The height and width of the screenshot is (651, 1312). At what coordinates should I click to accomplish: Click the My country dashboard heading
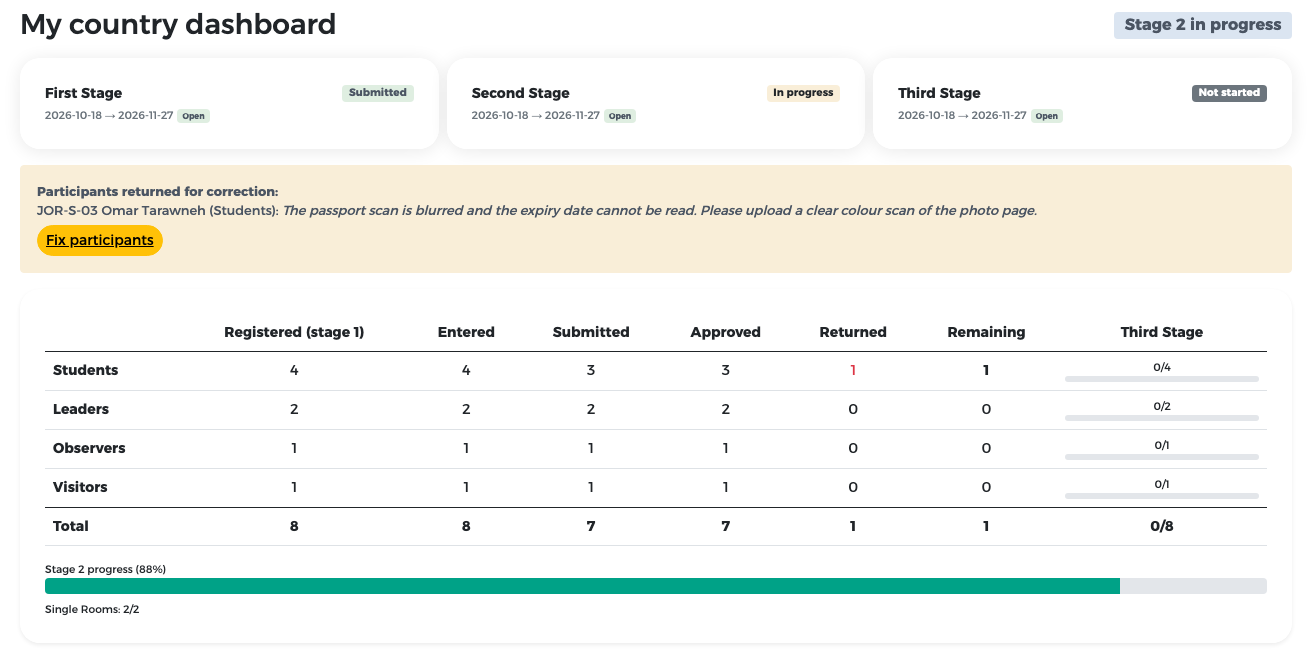click(178, 24)
